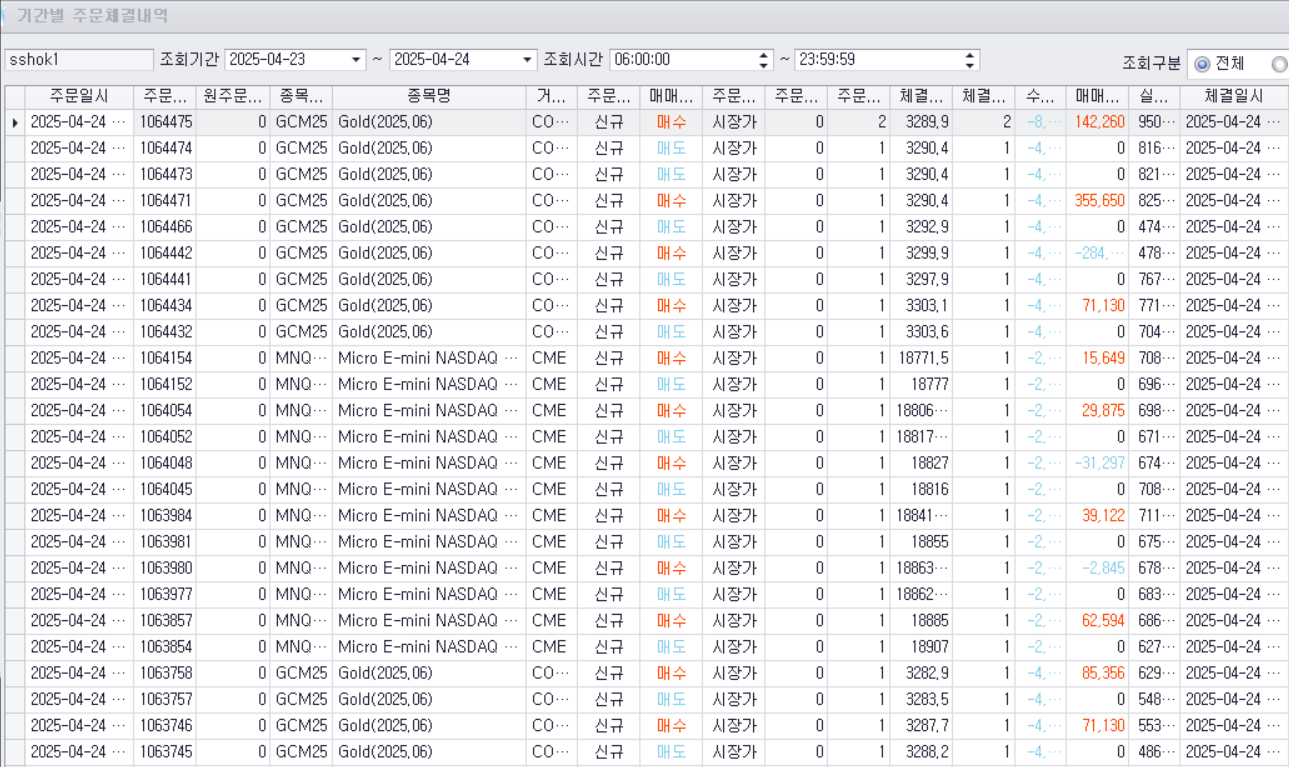Viewport: 1289px width, 767px height.
Task: Click 매도 in order 1064473 row
Action: tap(671, 174)
